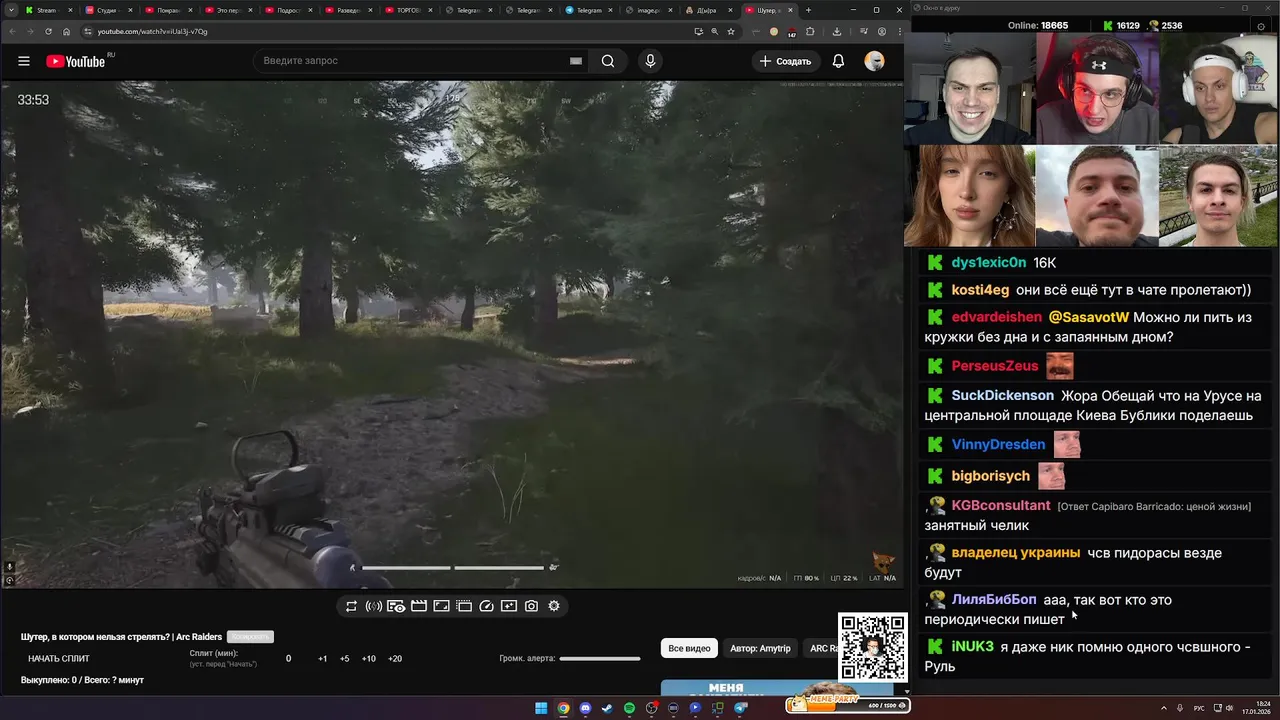This screenshot has height=720, width=1280.
Task: Click the dotted window icon in the player toolbar
Action: [x=464, y=606]
